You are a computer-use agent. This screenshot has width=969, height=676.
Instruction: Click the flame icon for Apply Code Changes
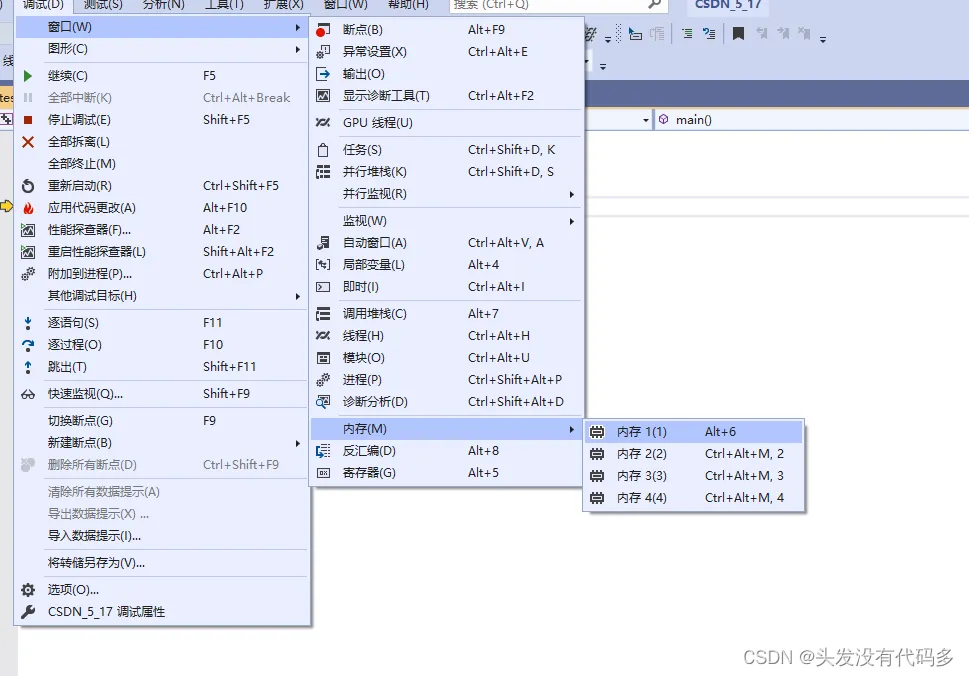28,208
